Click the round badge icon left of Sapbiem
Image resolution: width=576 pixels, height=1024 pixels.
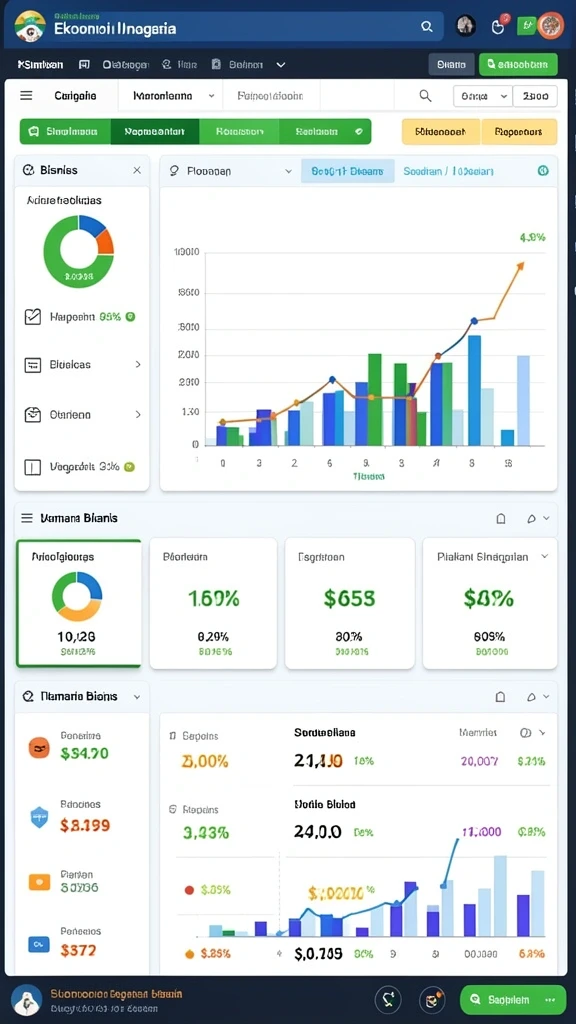pyautogui.click(x=432, y=1000)
